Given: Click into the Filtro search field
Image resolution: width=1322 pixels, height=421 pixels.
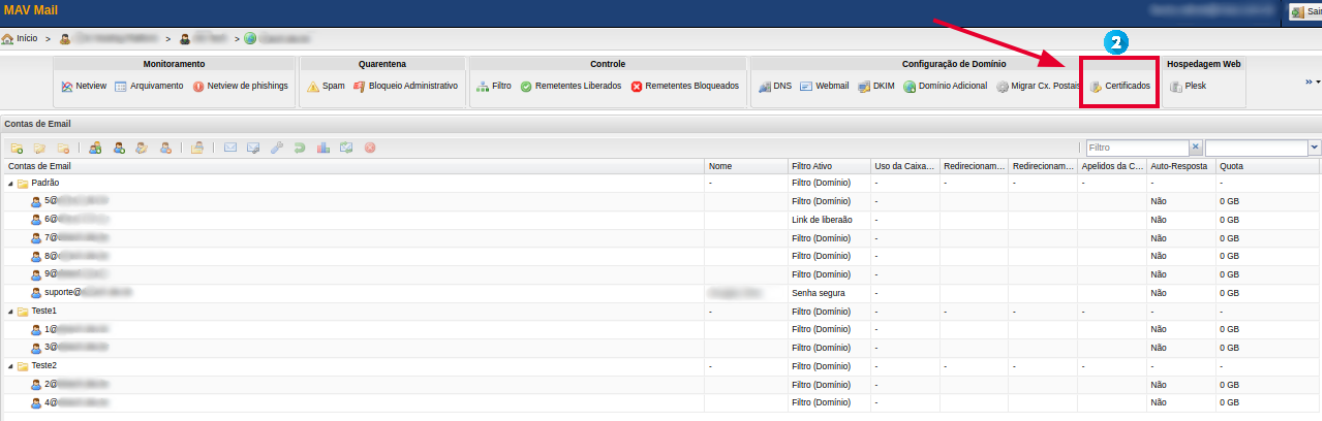Looking at the screenshot, I should tap(1136, 148).
